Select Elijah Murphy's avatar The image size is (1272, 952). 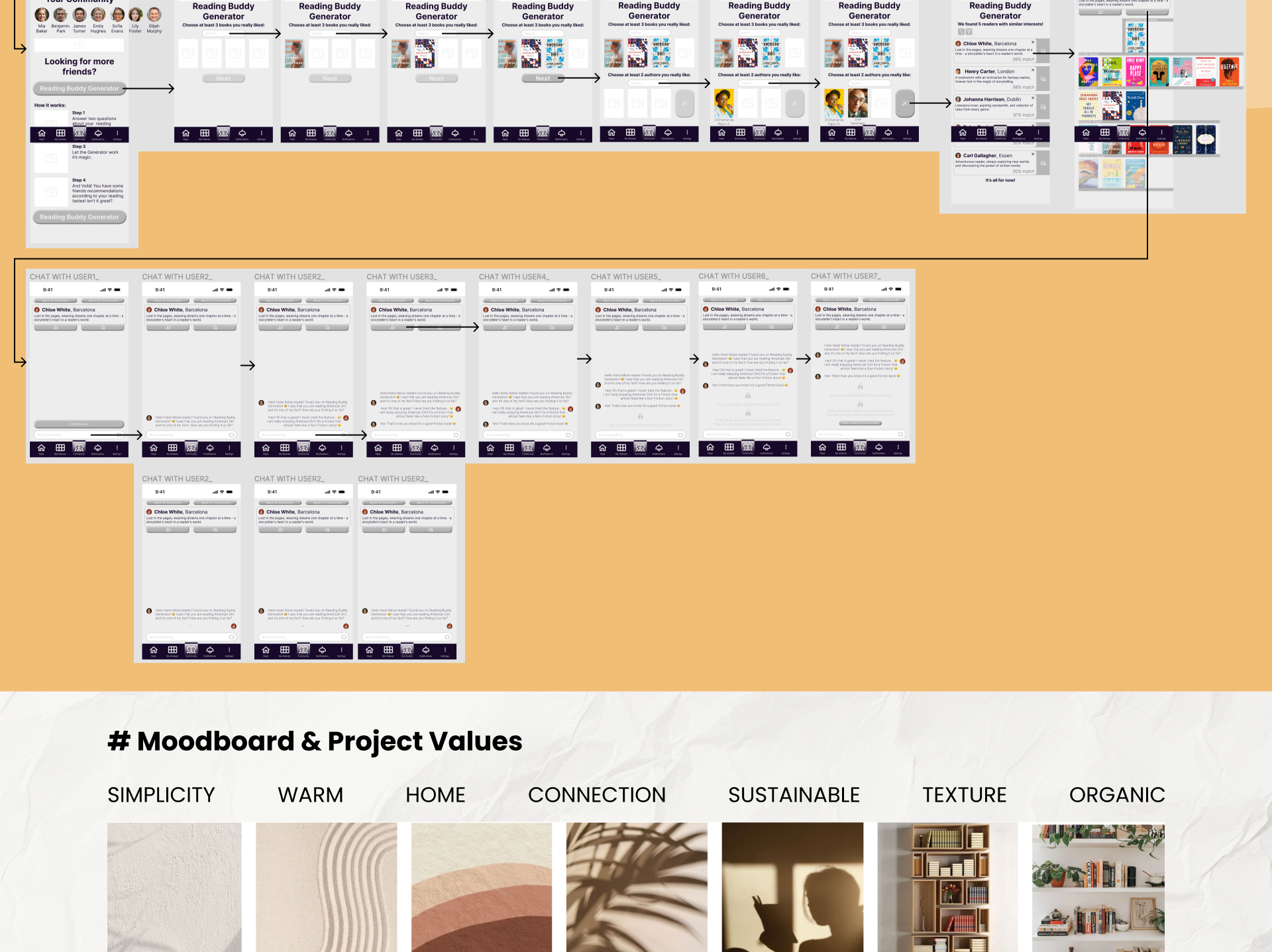coord(154,15)
